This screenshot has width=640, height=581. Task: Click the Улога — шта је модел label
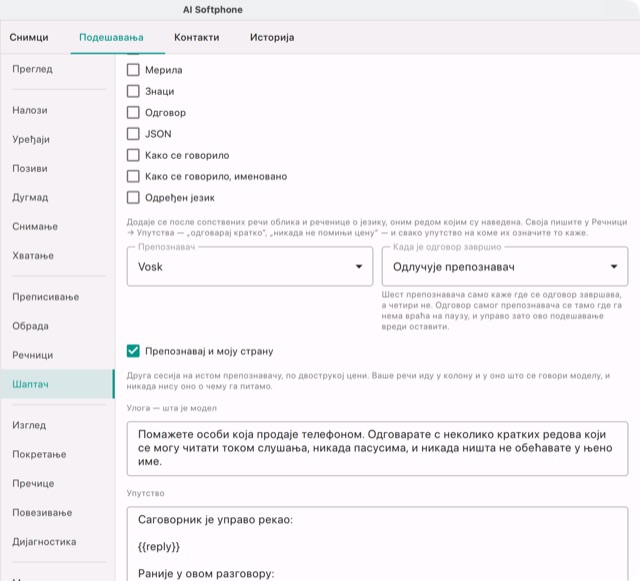point(171,408)
